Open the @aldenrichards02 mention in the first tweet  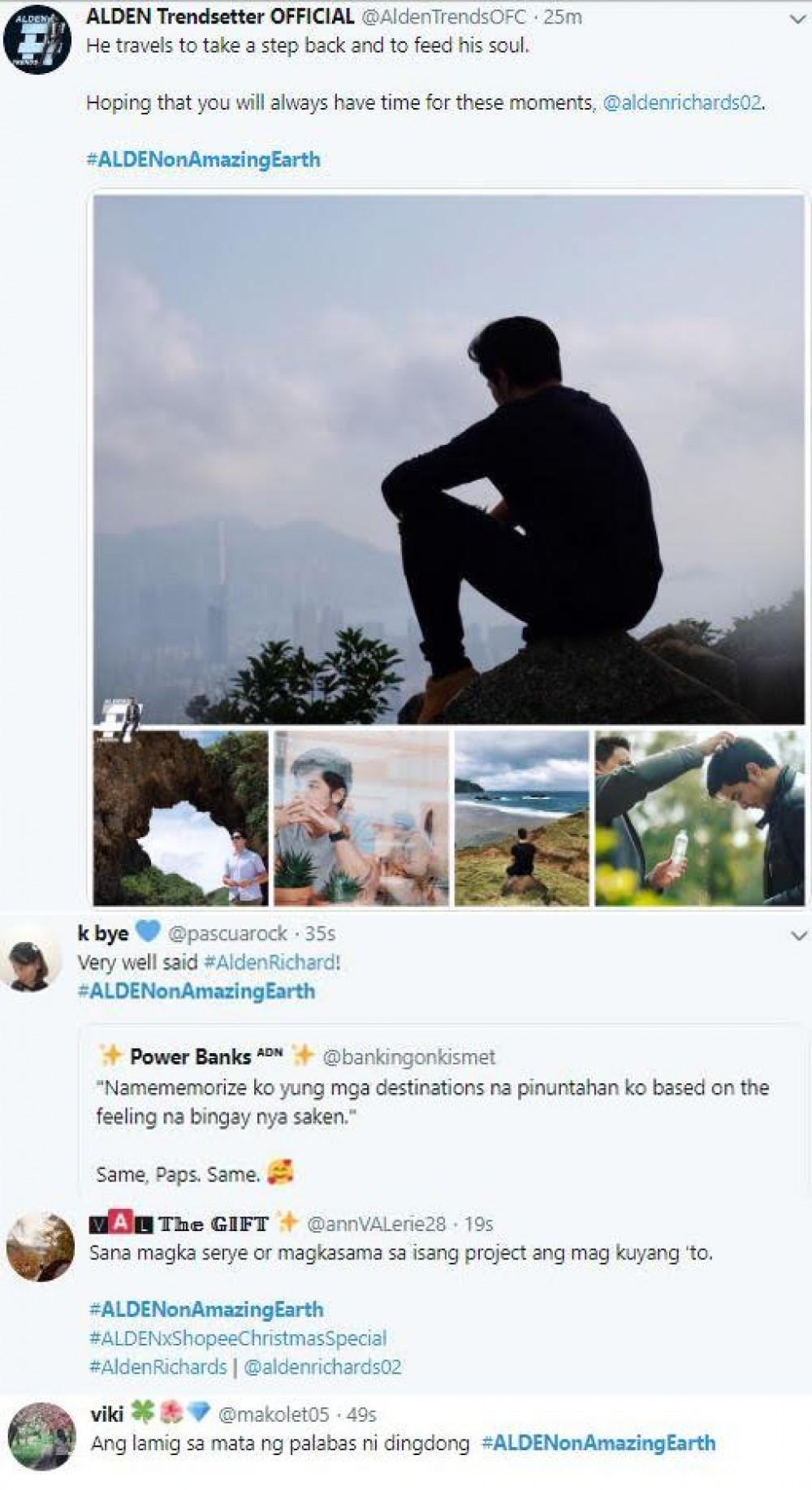coord(682,103)
